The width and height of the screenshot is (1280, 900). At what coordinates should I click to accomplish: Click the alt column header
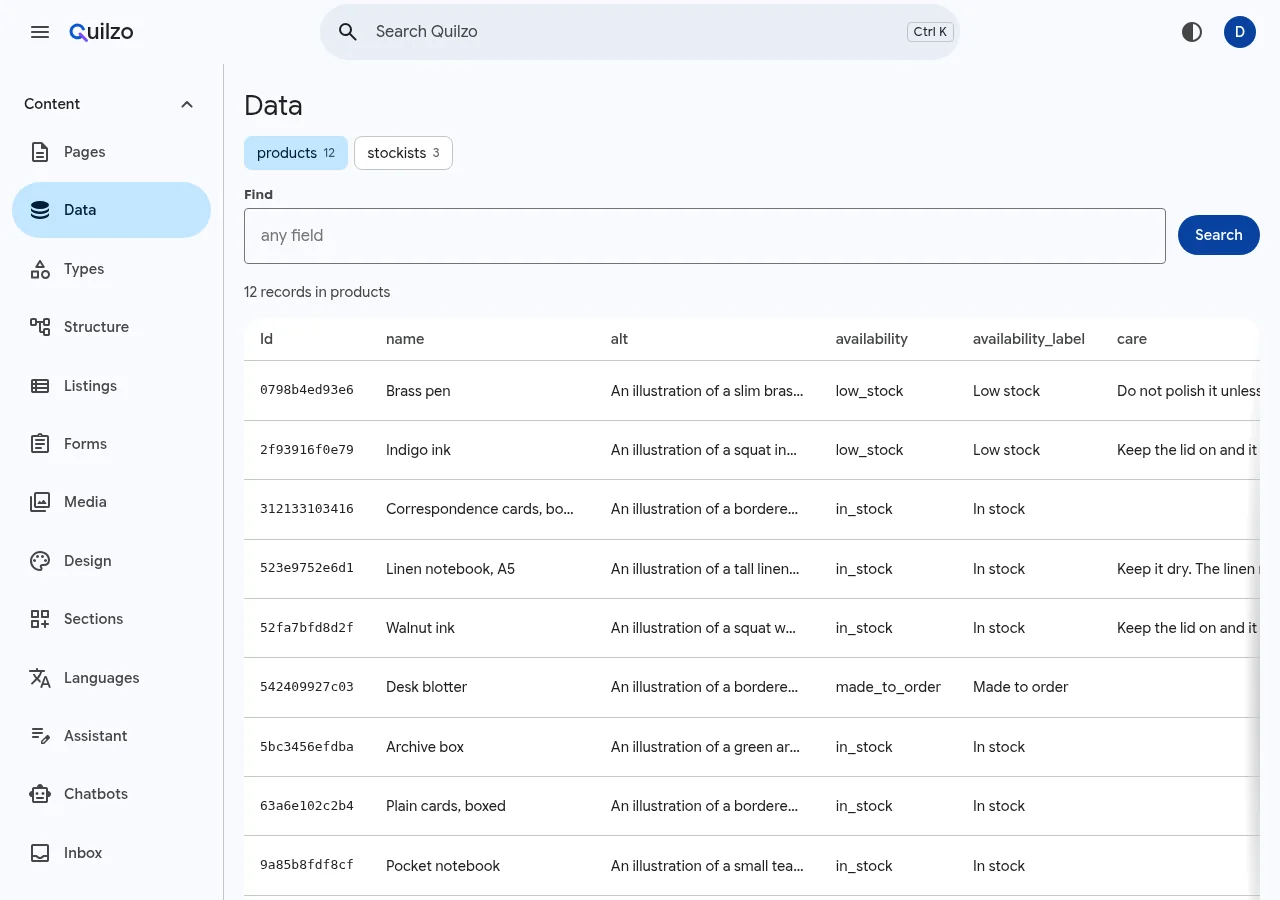tap(619, 339)
